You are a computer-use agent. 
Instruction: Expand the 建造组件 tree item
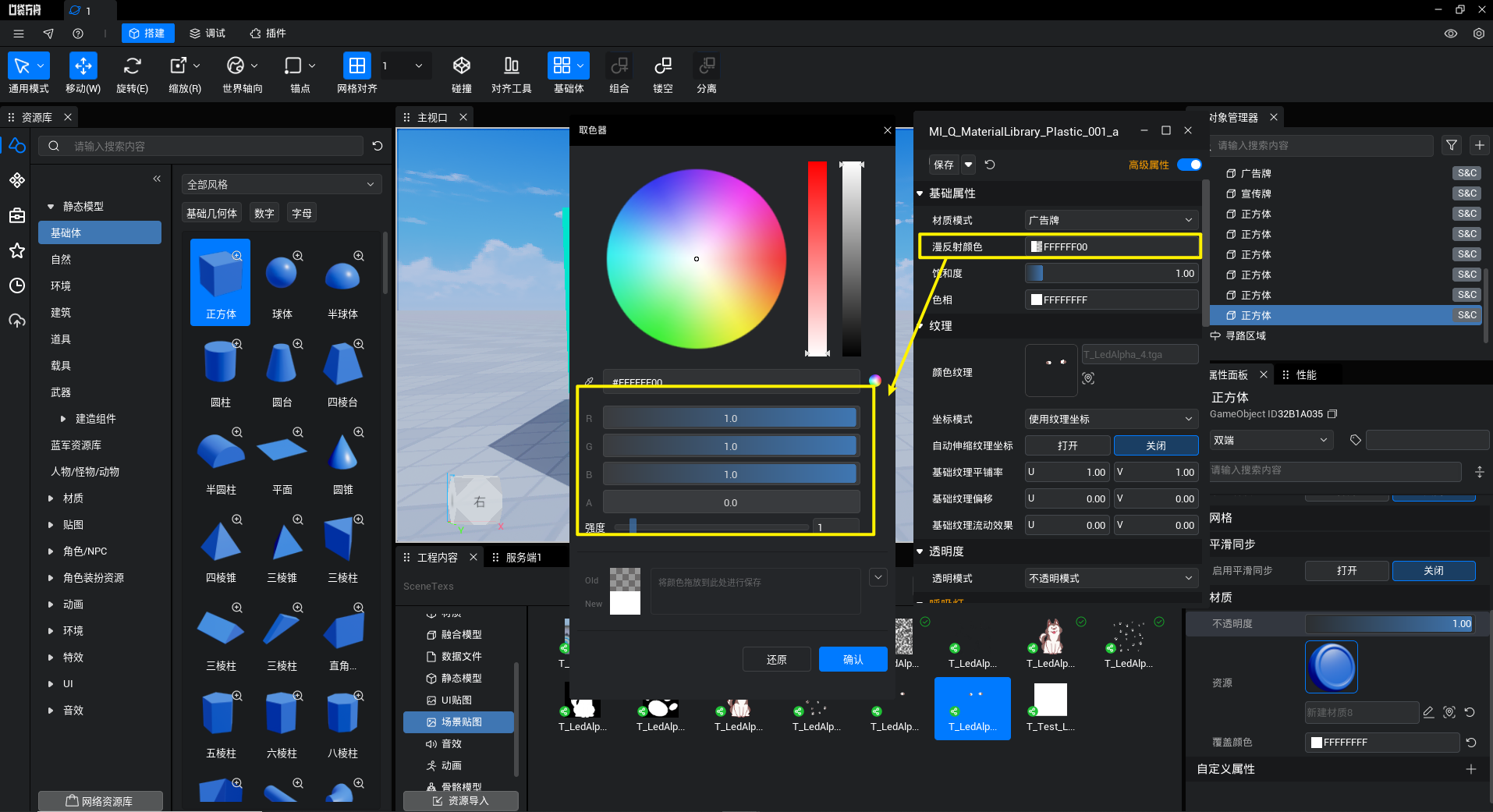pos(63,419)
